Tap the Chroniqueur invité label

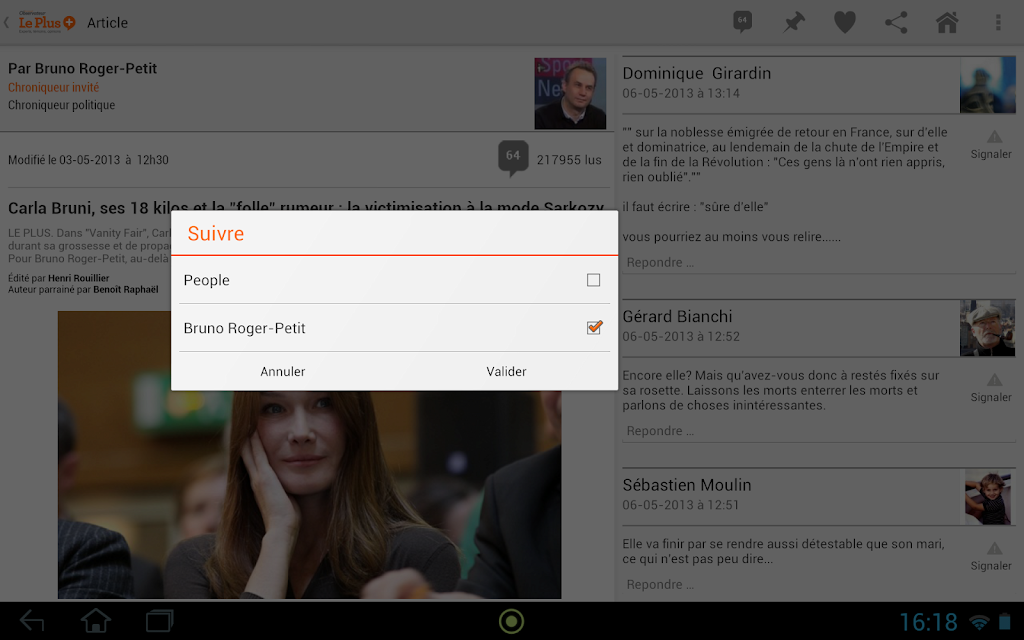pos(54,88)
